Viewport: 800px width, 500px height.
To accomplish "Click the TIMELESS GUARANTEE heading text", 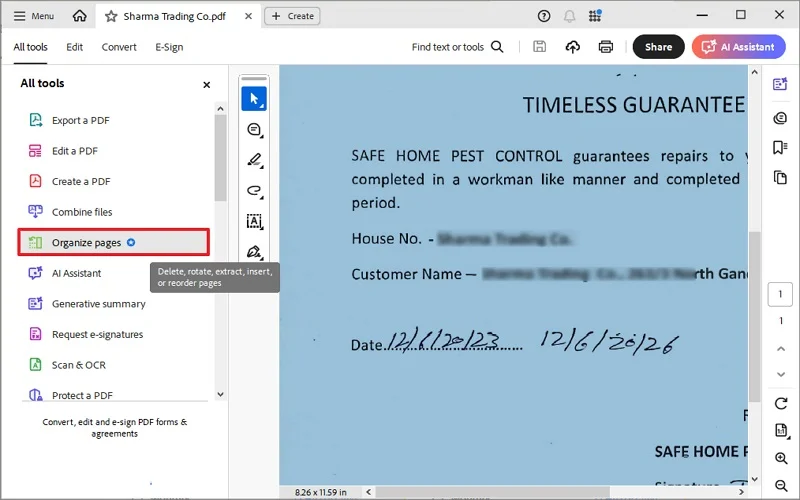I will tap(634, 105).
